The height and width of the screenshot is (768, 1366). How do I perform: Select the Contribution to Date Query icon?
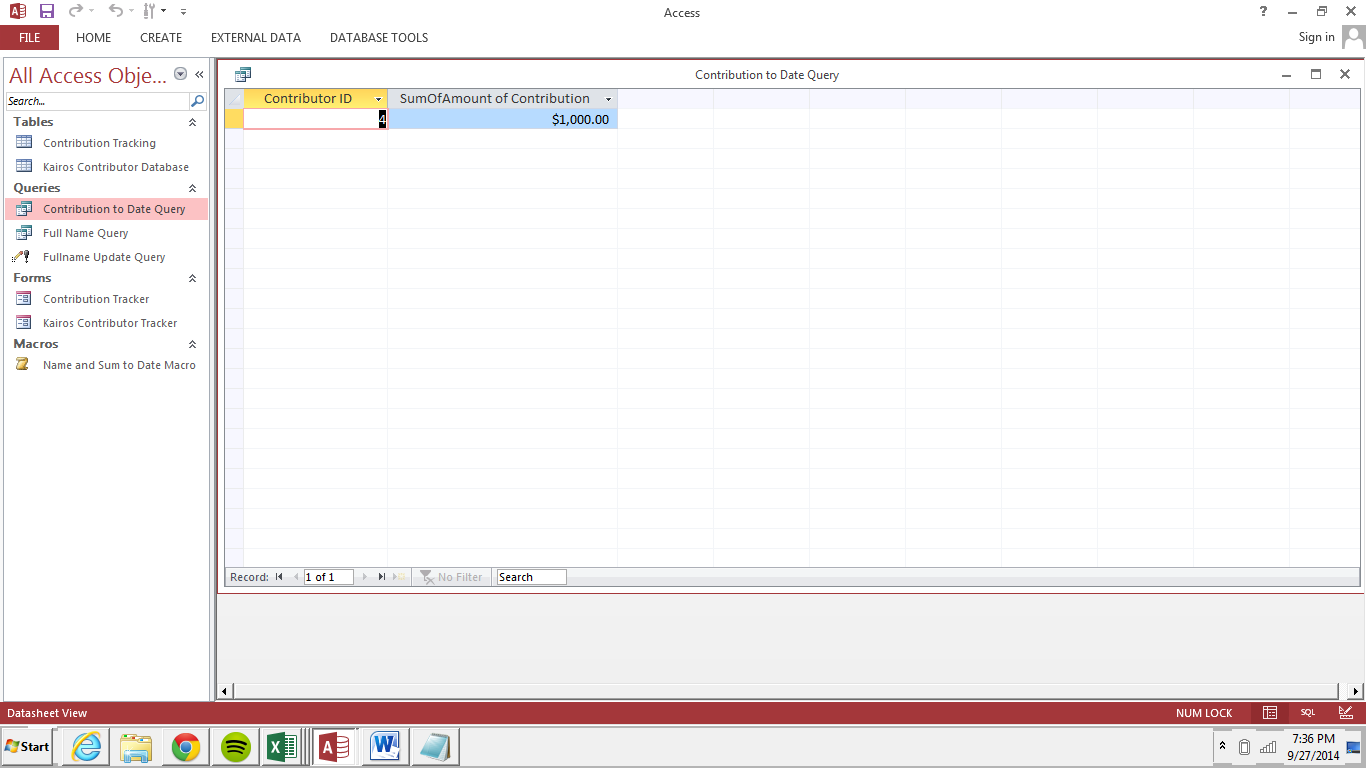click(x=24, y=208)
